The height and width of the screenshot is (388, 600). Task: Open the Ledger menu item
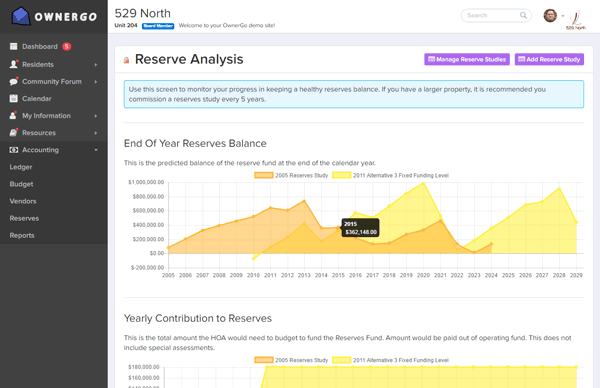[x=21, y=167]
